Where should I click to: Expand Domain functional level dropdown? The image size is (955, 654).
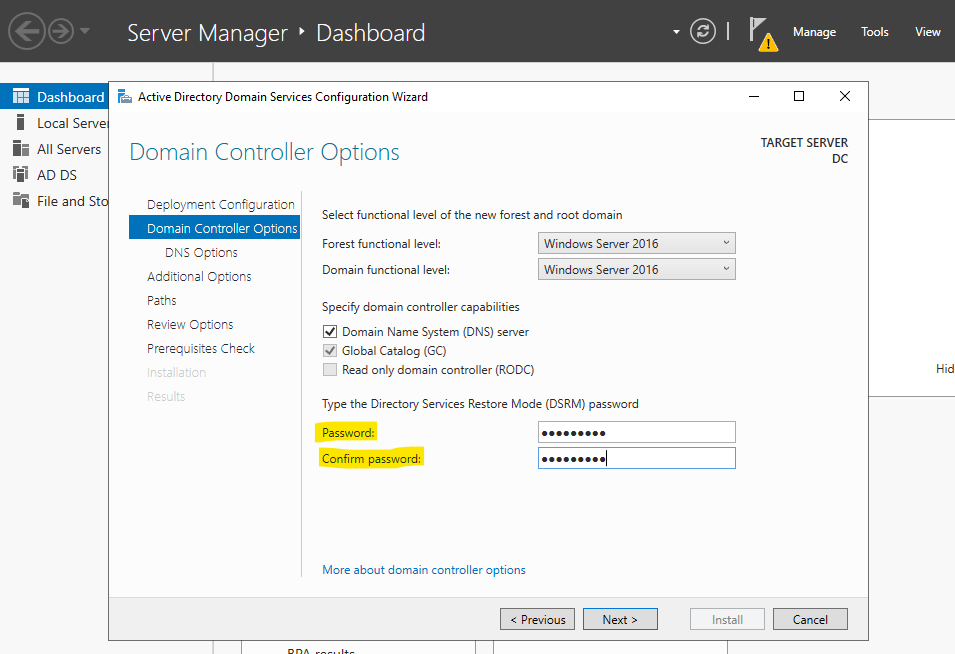click(x=636, y=269)
